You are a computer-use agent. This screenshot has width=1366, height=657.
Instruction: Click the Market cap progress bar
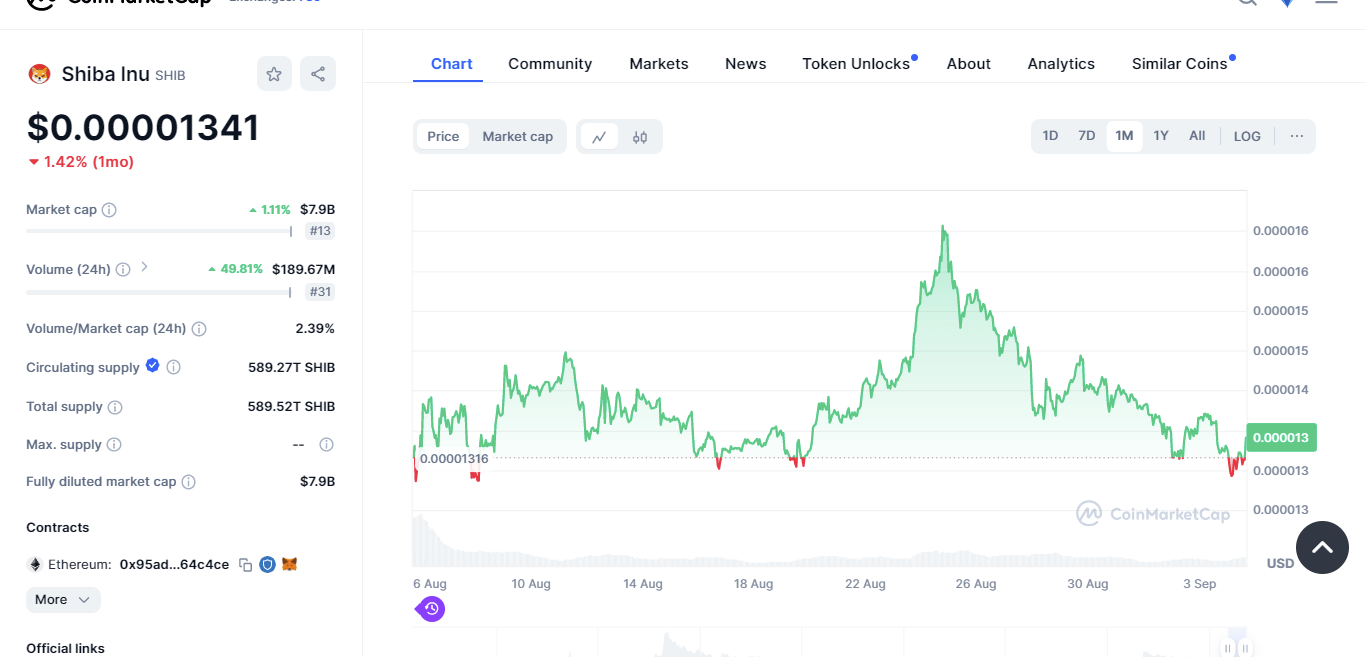(159, 231)
